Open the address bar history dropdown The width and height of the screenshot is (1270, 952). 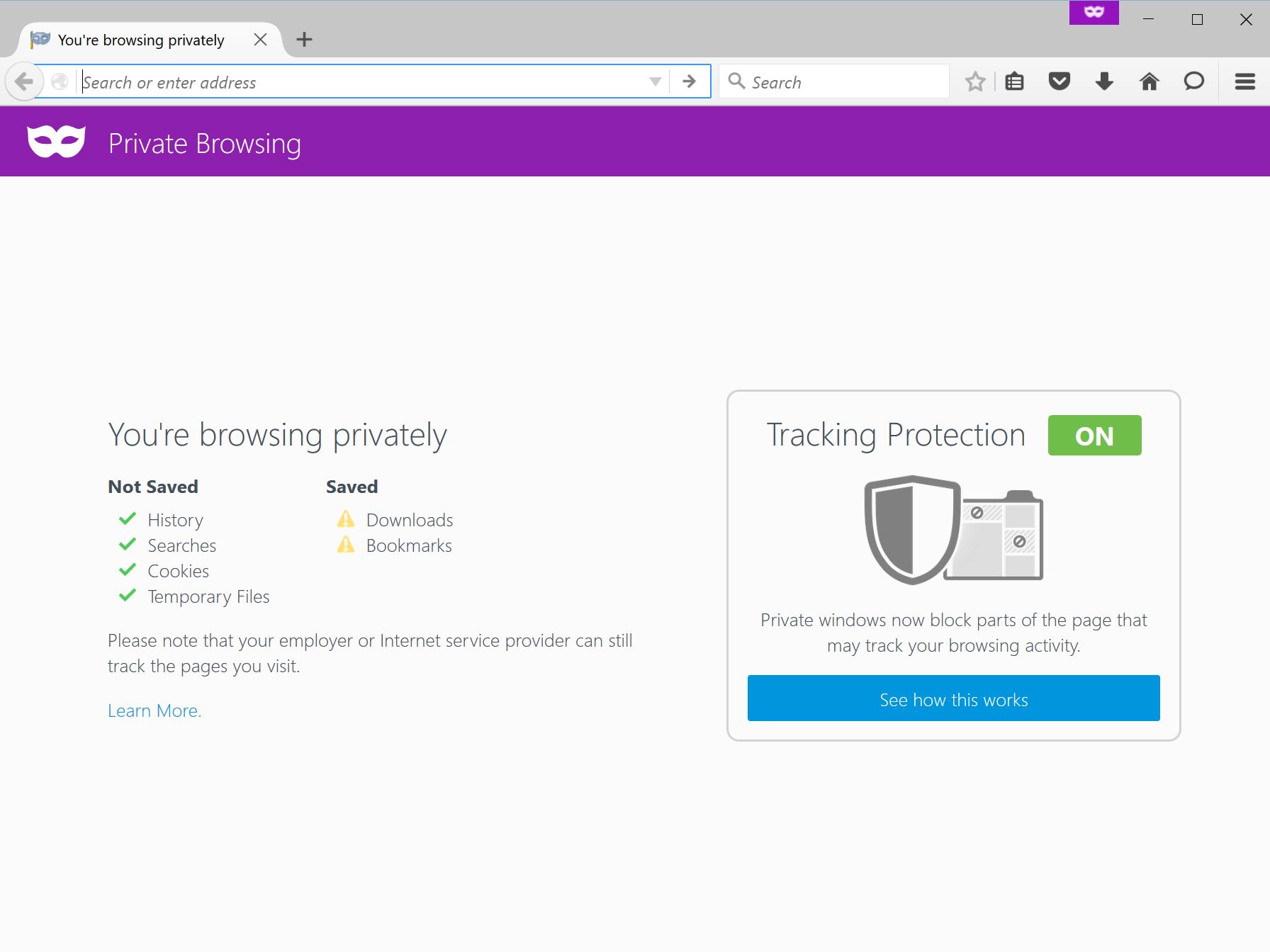653,81
